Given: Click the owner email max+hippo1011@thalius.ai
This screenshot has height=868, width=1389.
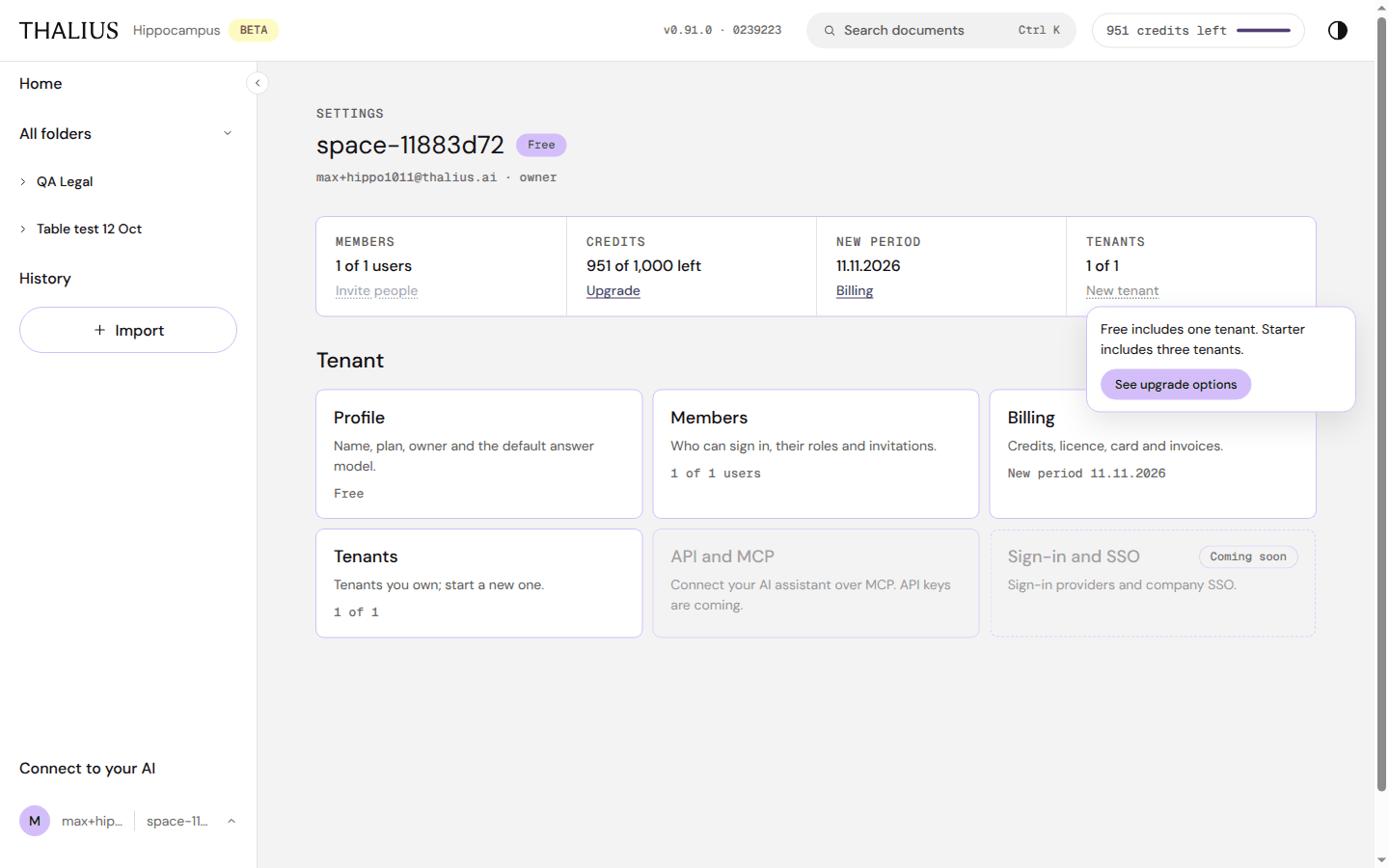Looking at the screenshot, I should [x=407, y=177].
